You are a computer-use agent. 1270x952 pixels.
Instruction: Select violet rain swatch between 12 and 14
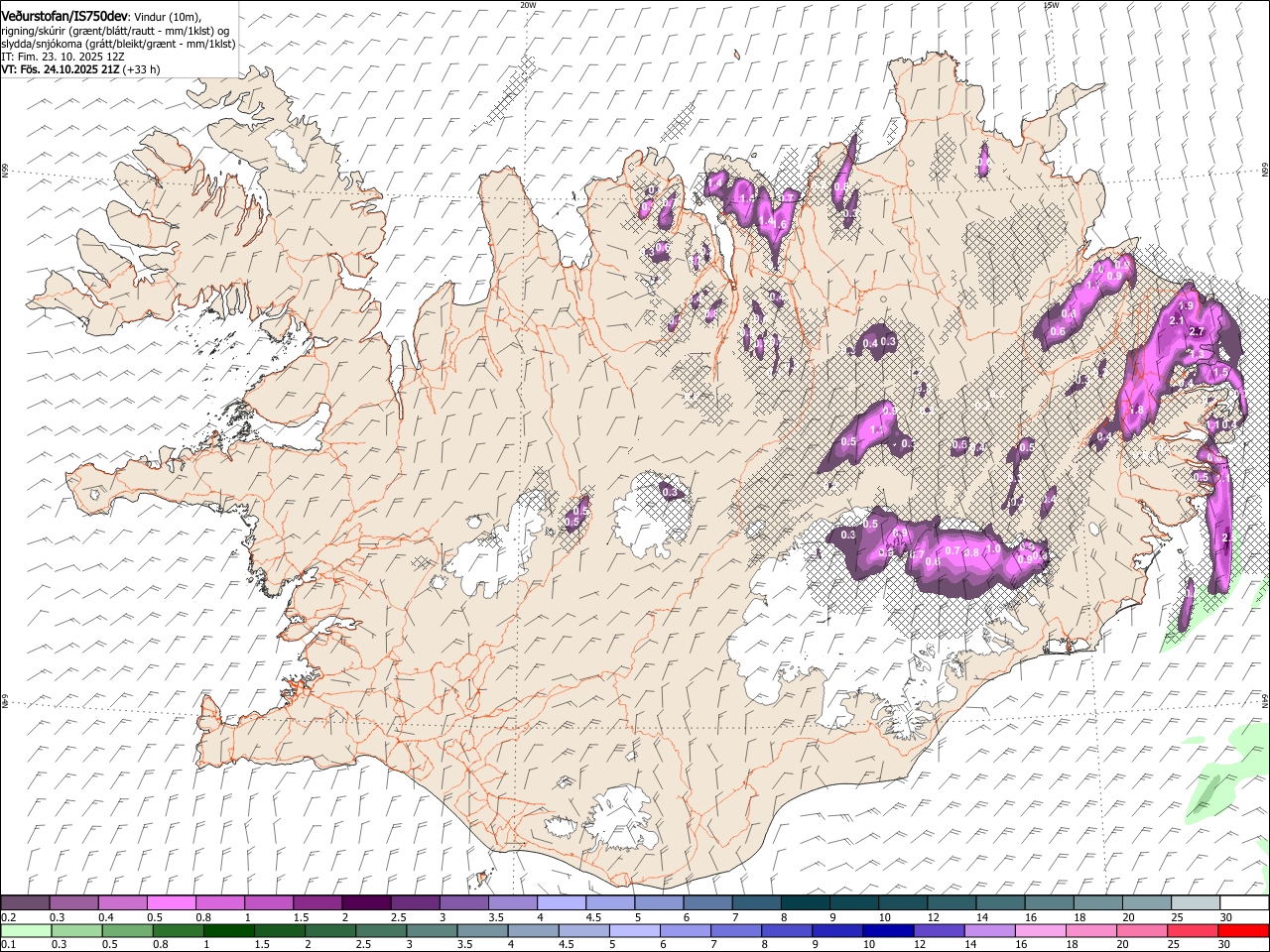[939, 931]
